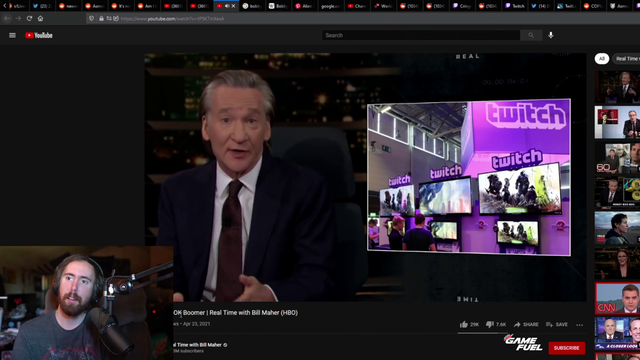The height and width of the screenshot is (360, 640).
Task: View site security padlock info
Action: 101,18
